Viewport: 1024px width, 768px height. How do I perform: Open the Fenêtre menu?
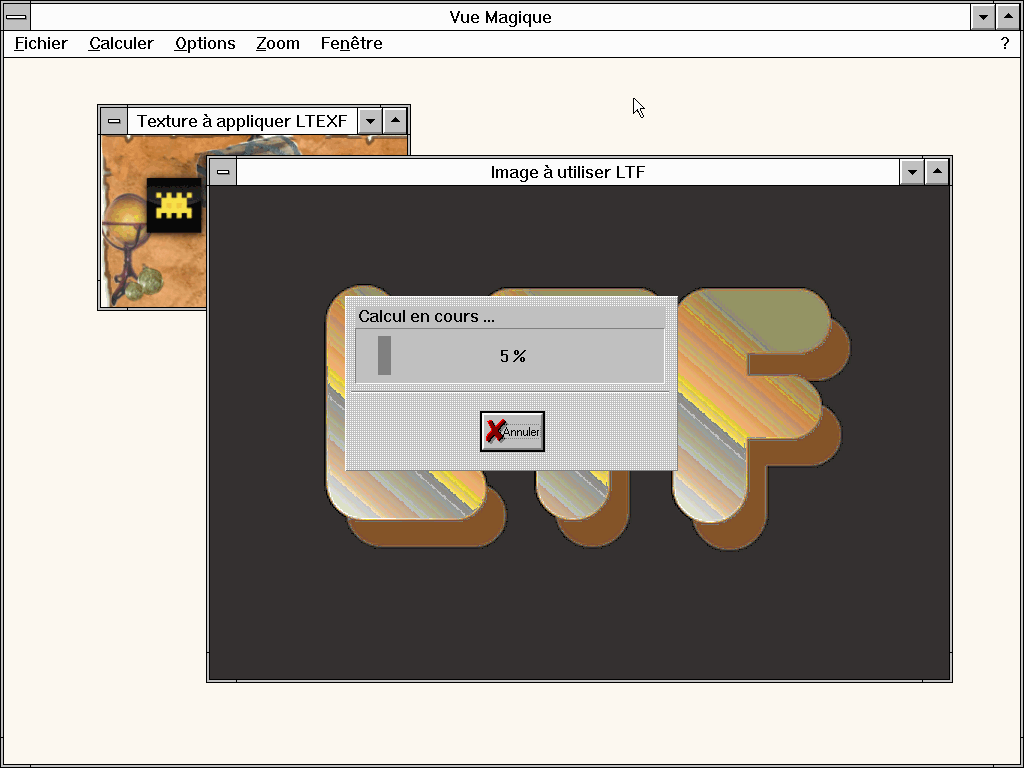[351, 44]
